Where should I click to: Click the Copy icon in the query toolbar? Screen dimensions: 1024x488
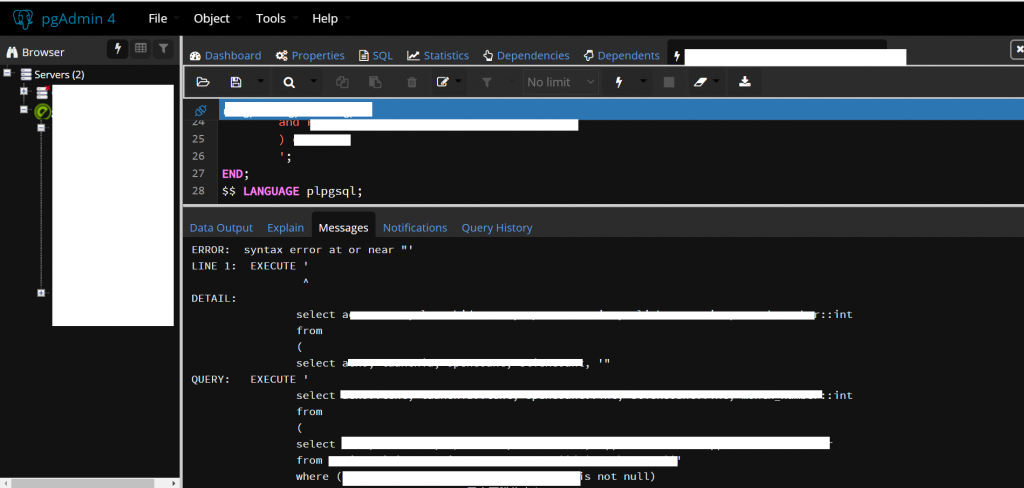[x=342, y=82]
